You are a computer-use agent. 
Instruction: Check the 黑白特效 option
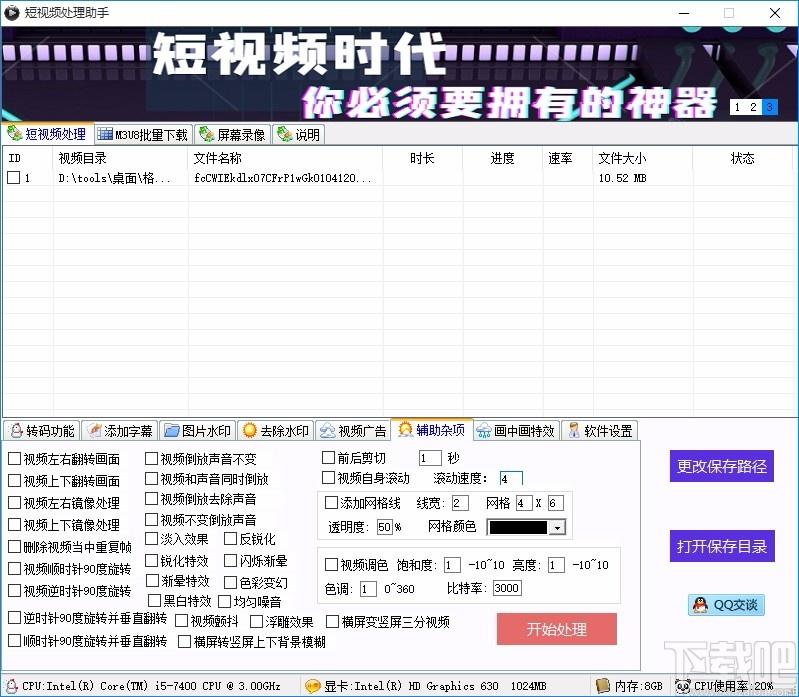click(154, 601)
